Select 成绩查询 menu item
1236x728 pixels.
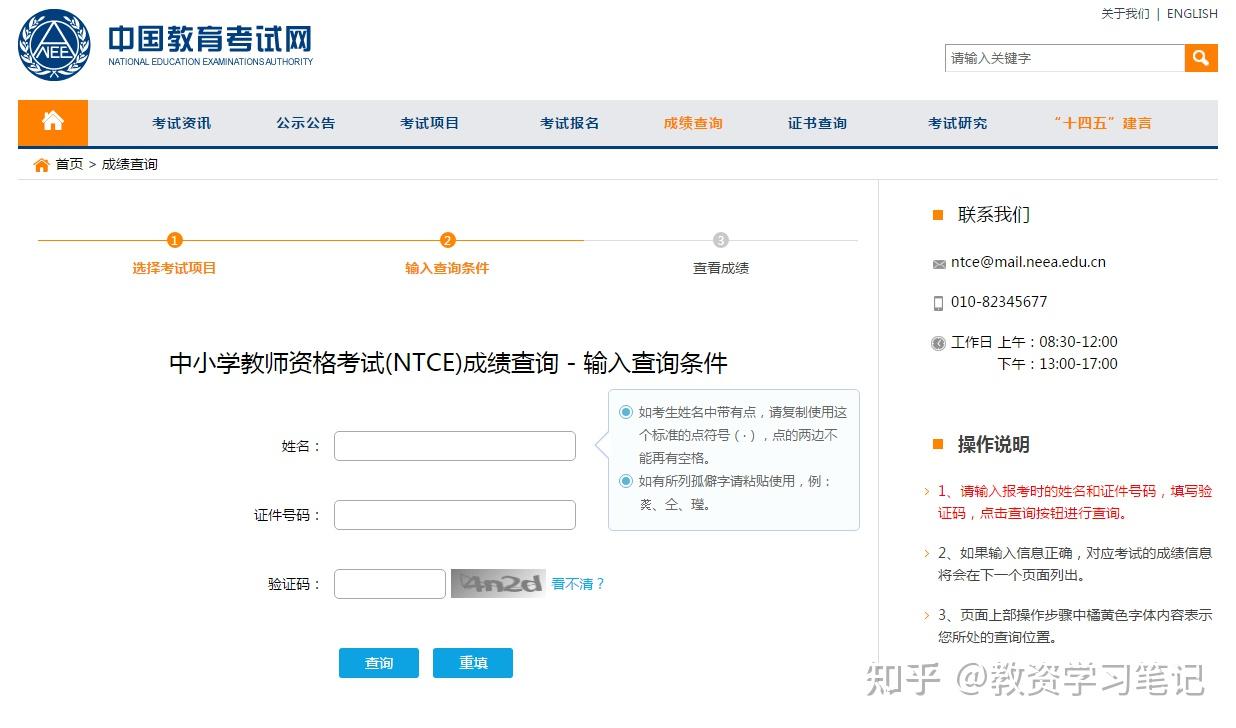[x=693, y=123]
